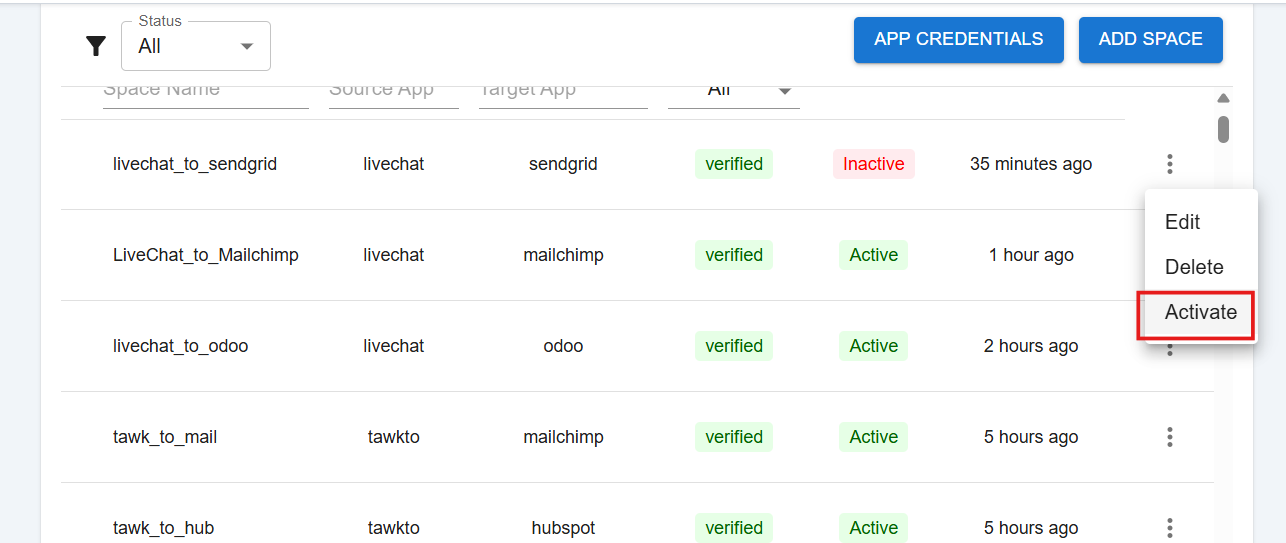Click the verified badge for tawk_to_hub
The height and width of the screenshot is (543, 1286).
pos(734,528)
